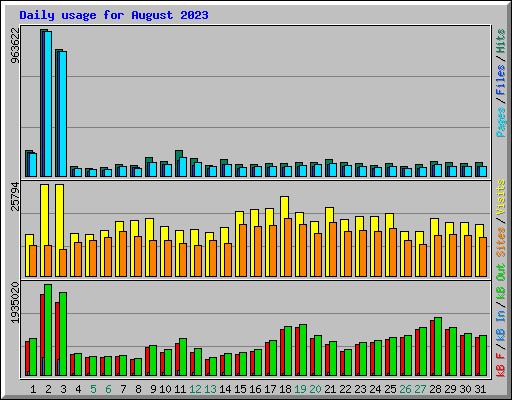Image resolution: width=512 pixels, height=400 pixels.
Task: Click day label 23 on the x-axis
Action: click(360, 389)
